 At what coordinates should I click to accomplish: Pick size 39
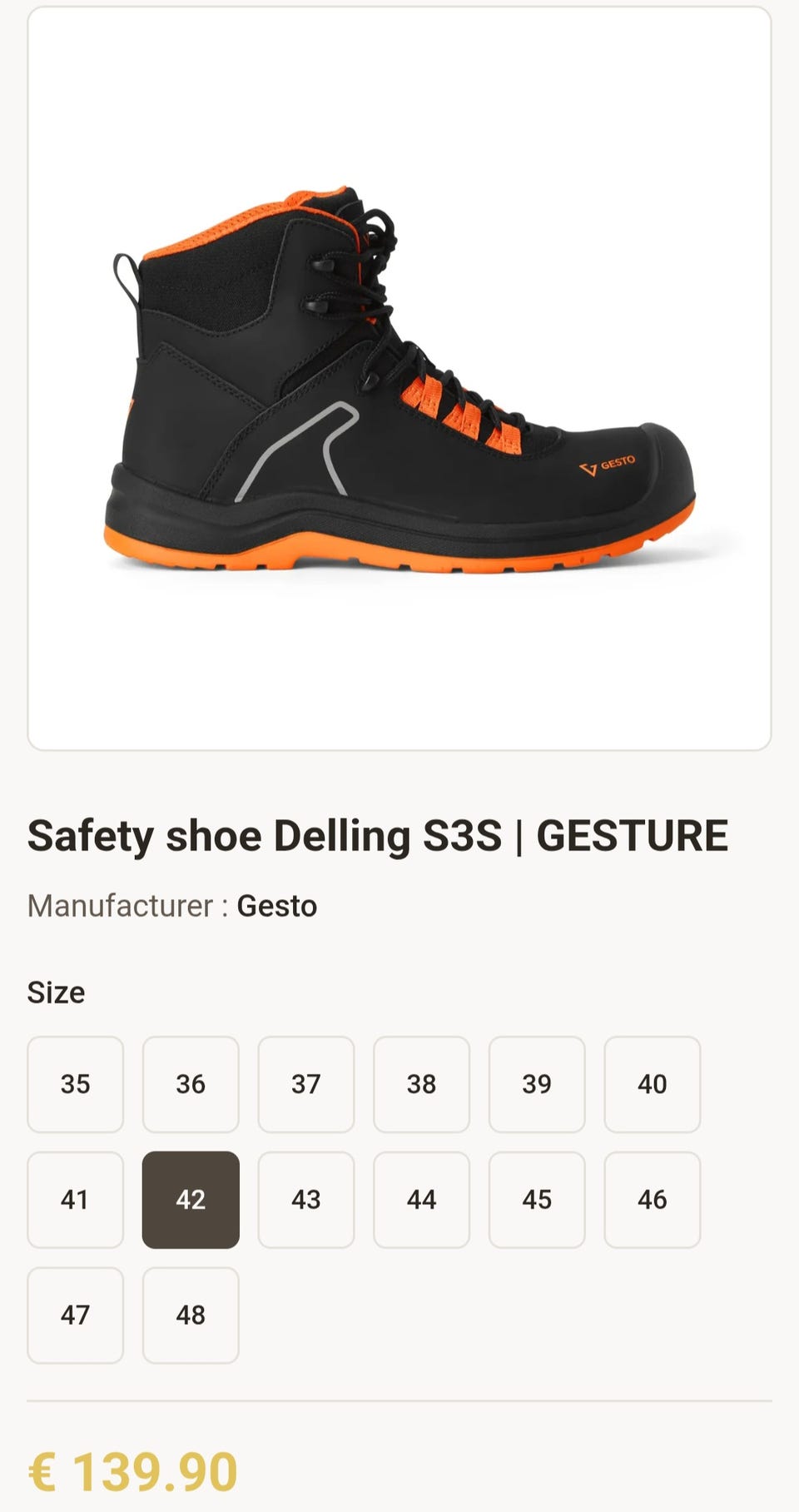(537, 1084)
